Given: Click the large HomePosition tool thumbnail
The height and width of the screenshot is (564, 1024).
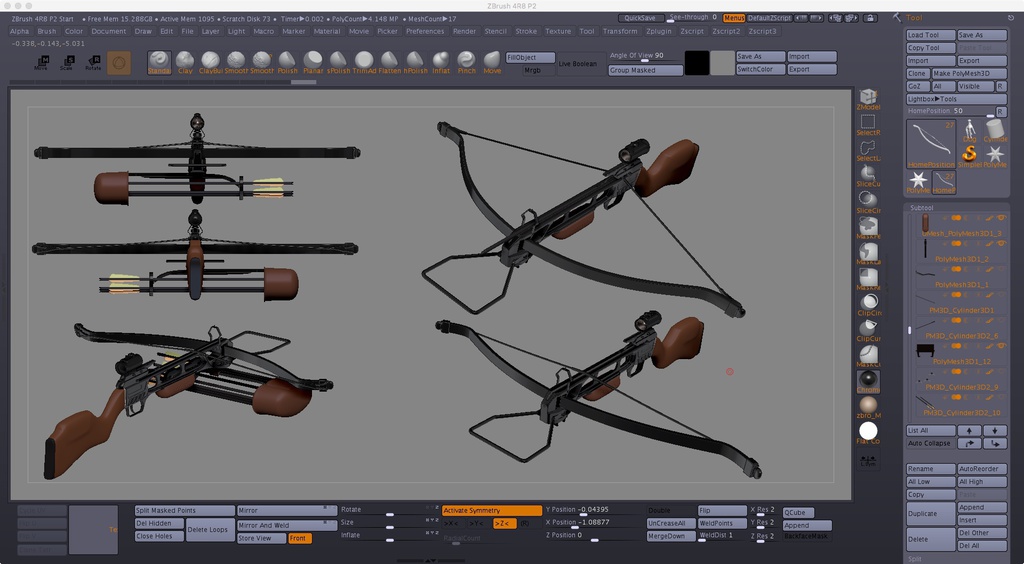Looking at the screenshot, I should coord(931,144).
